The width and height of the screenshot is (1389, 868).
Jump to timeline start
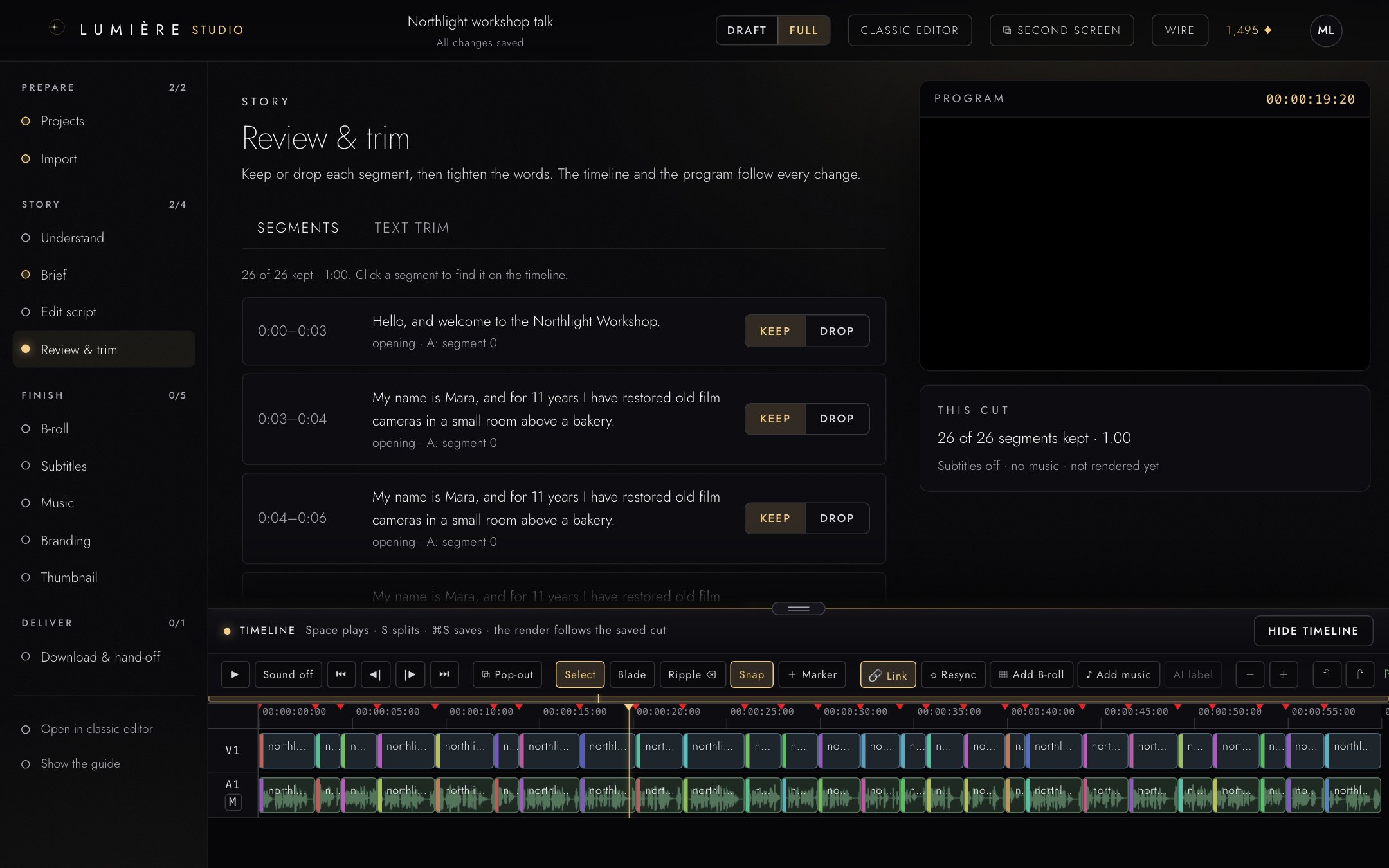point(341,674)
